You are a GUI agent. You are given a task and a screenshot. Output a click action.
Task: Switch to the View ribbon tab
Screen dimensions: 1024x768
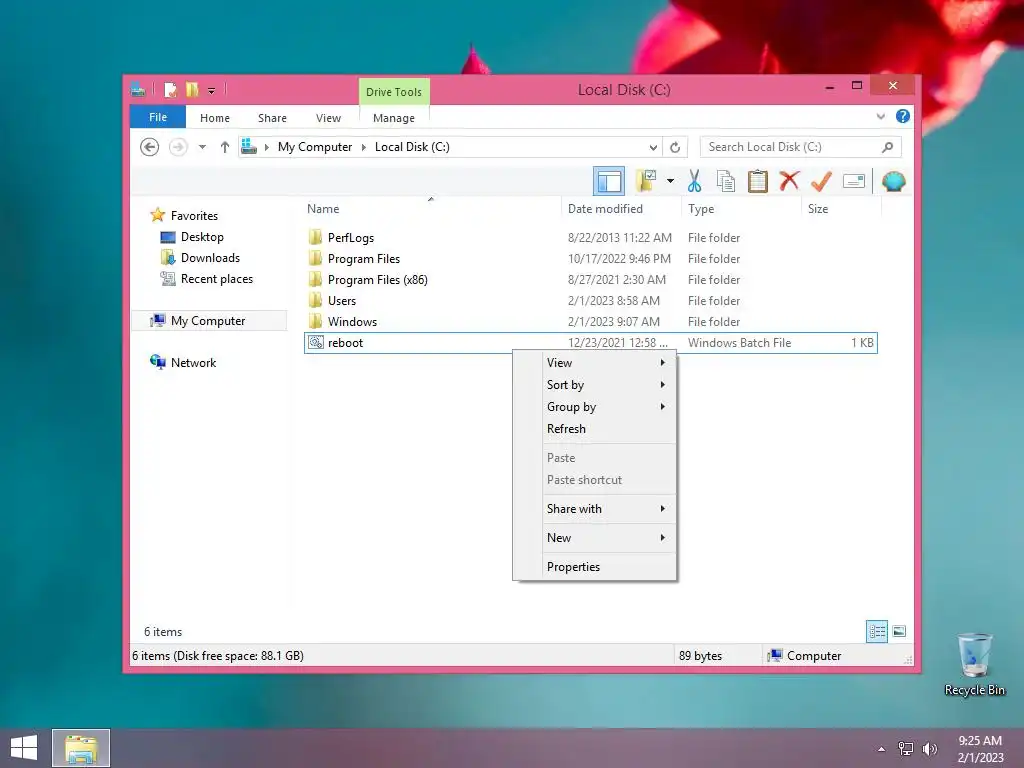(x=328, y=118)
